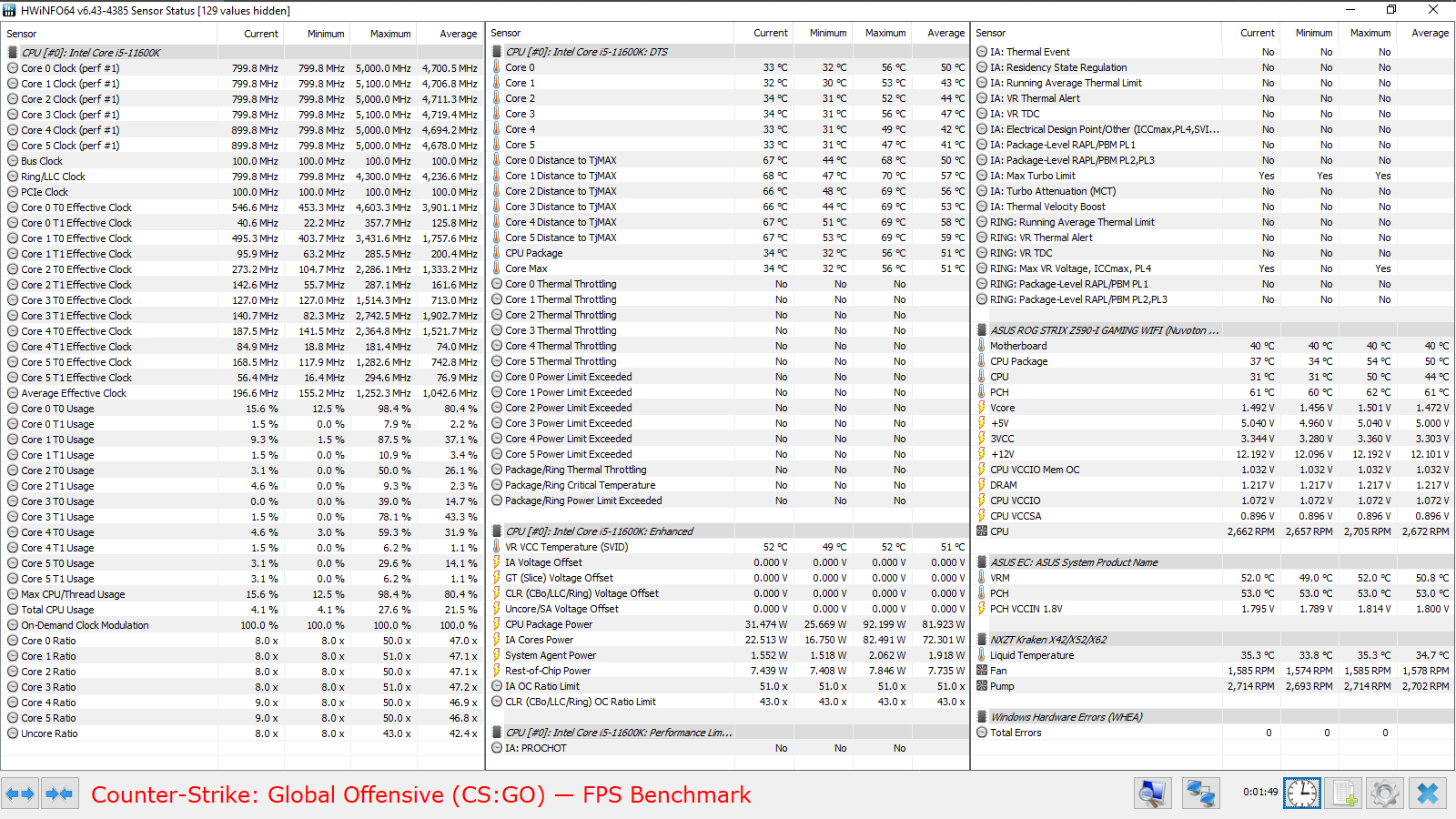Image resolution: width=1456 pixels, height=819 pixels.
Task: Open sensor settings gear icon
Action: 1385,794
